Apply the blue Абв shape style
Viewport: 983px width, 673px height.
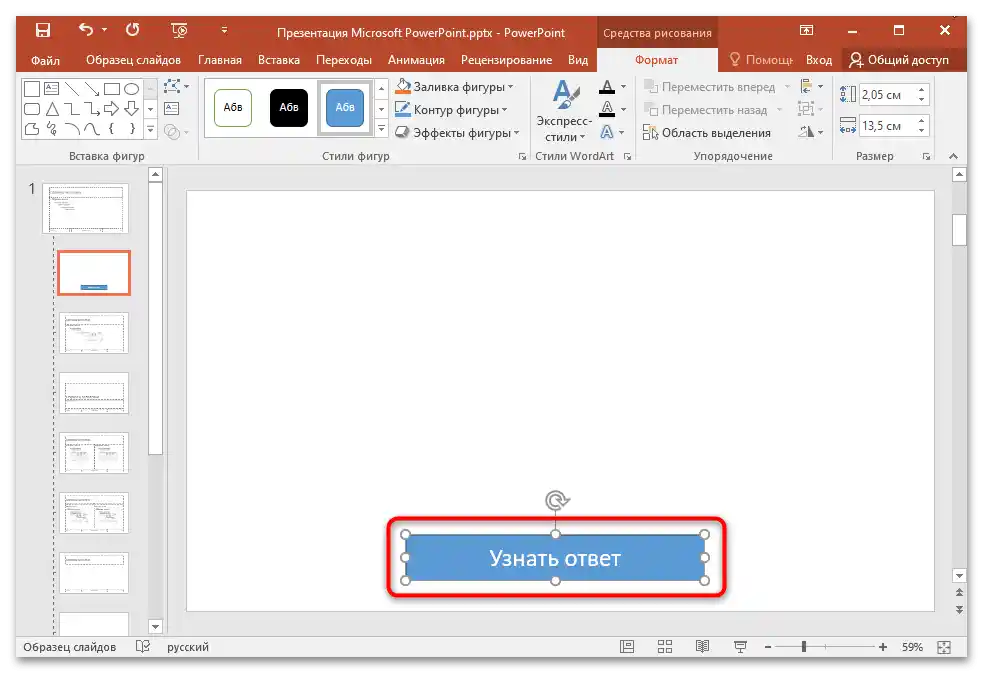click(345, 107)
